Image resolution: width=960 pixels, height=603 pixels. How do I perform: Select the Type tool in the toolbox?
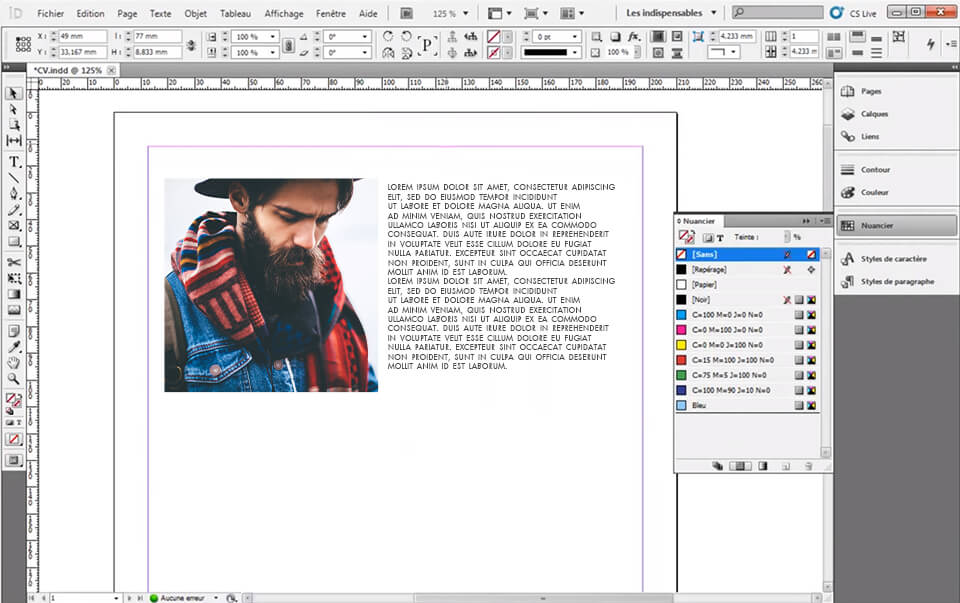point(14,160)
